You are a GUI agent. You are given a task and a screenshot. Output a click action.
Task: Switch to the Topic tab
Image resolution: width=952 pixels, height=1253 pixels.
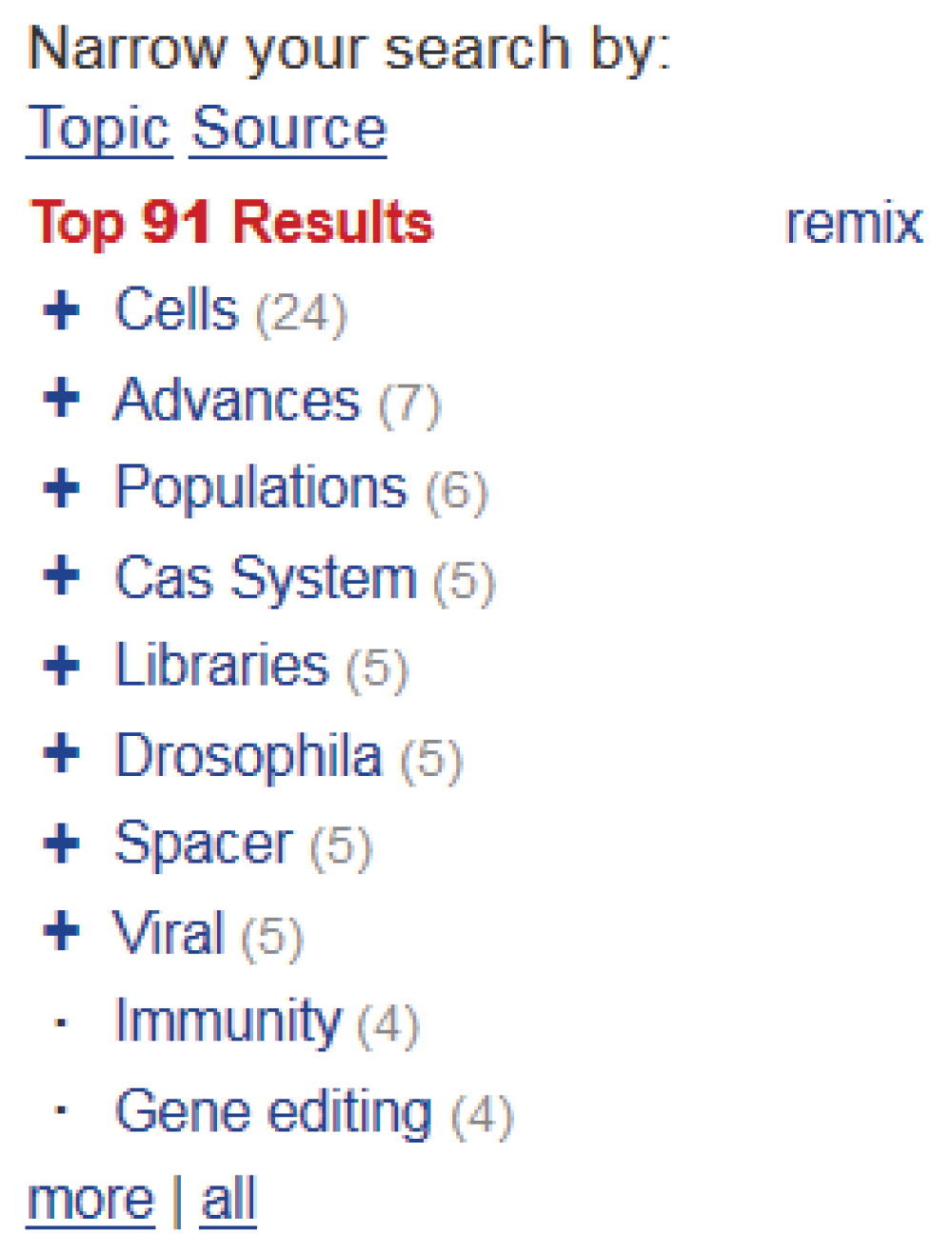point(99,128)
